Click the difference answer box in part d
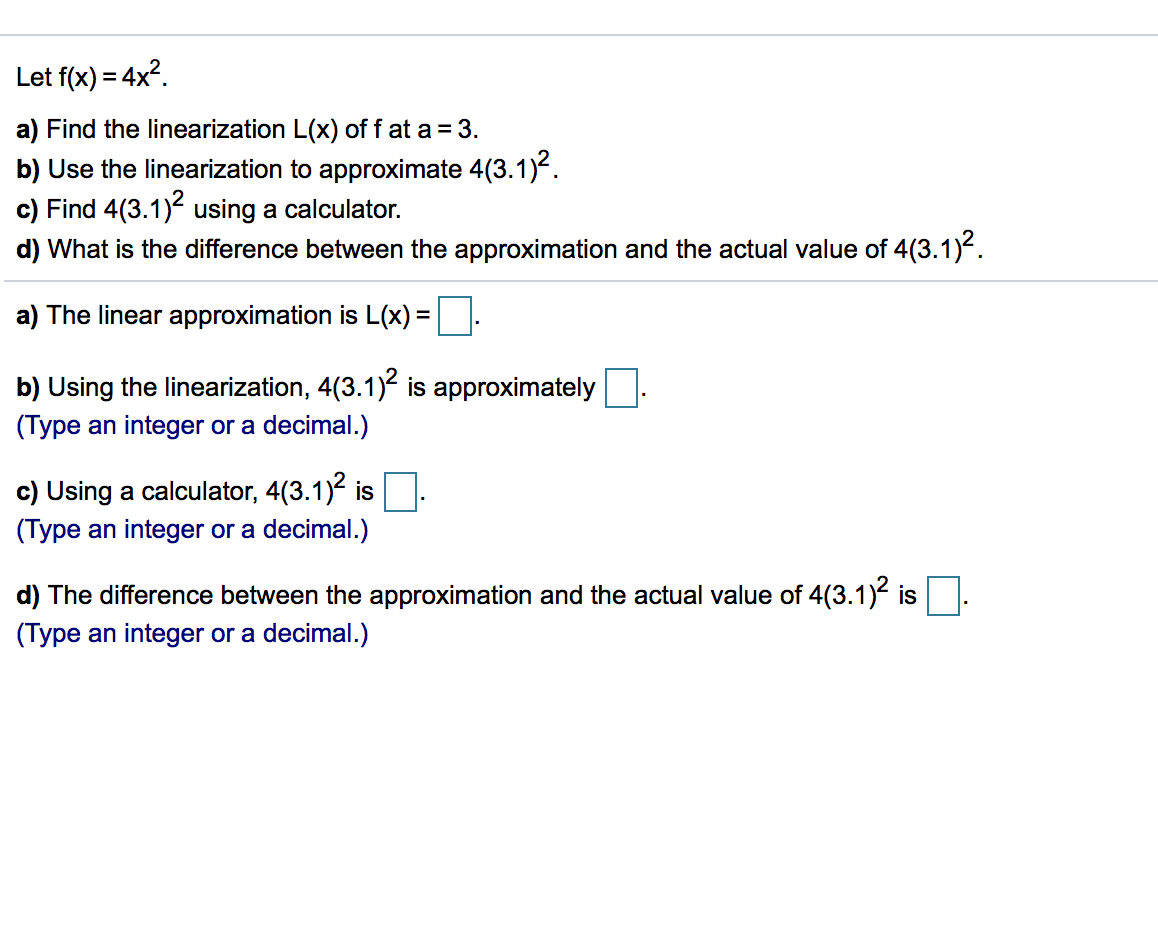 point(942,596)
